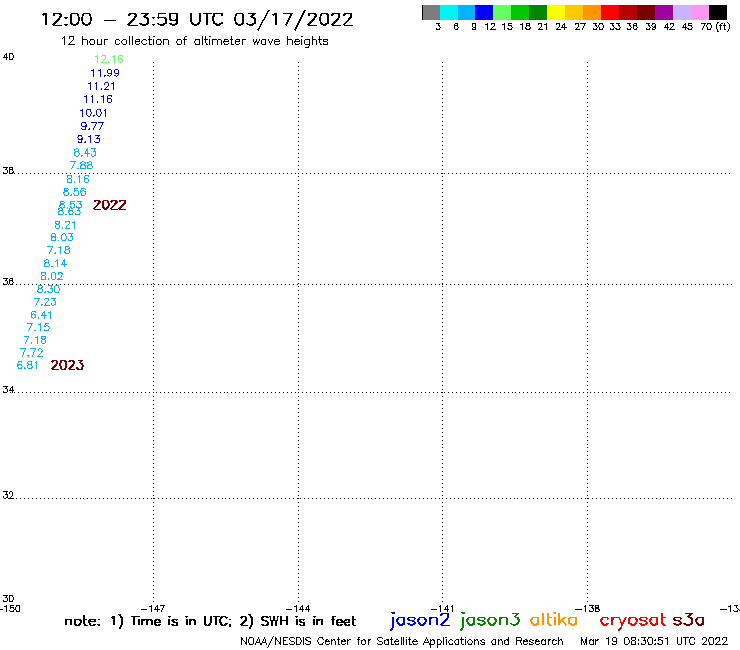
Task: Select the wave height value 11.21
Action: click(x=101, y=86)
